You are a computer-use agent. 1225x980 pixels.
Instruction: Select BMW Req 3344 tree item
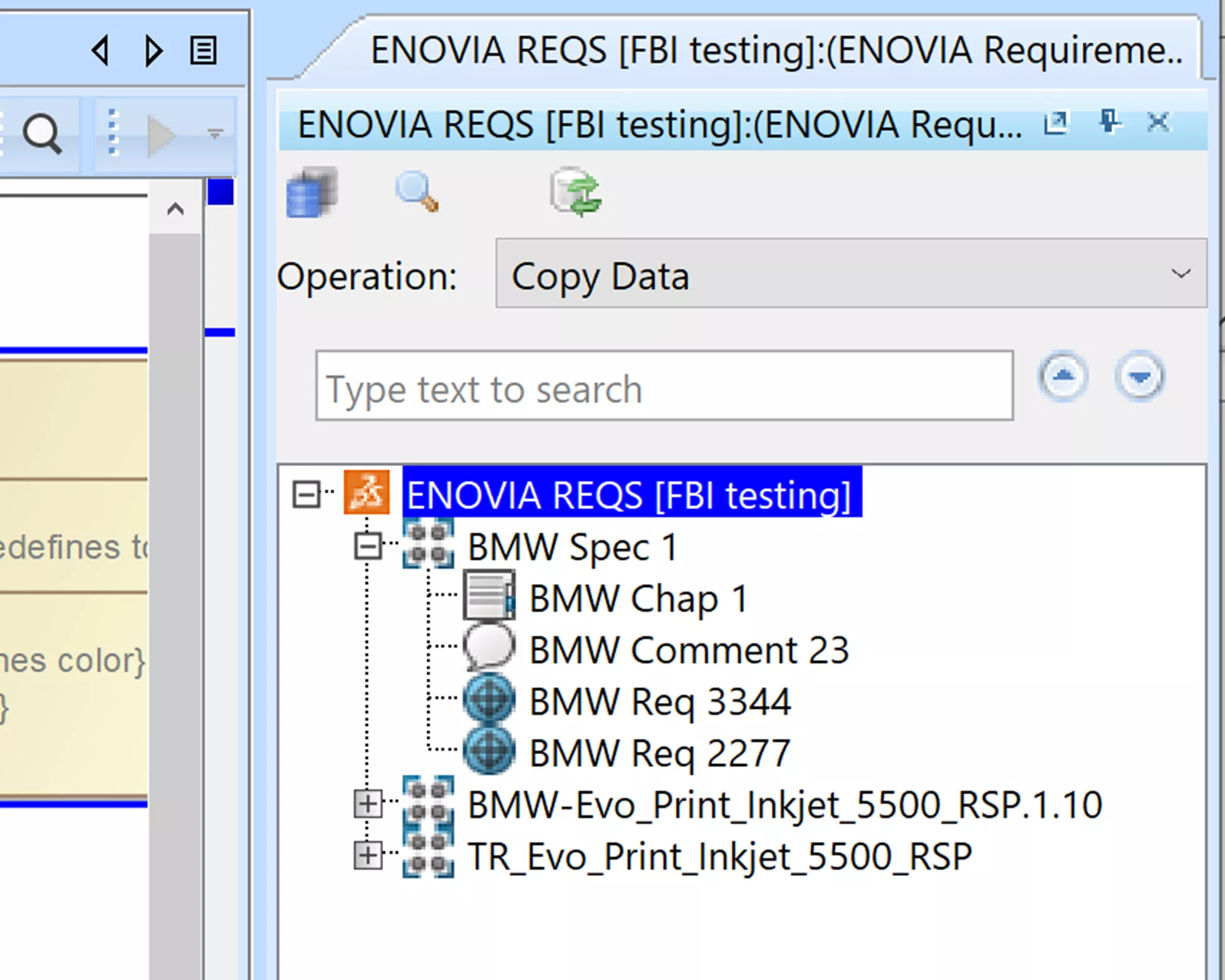click(660, 701)
